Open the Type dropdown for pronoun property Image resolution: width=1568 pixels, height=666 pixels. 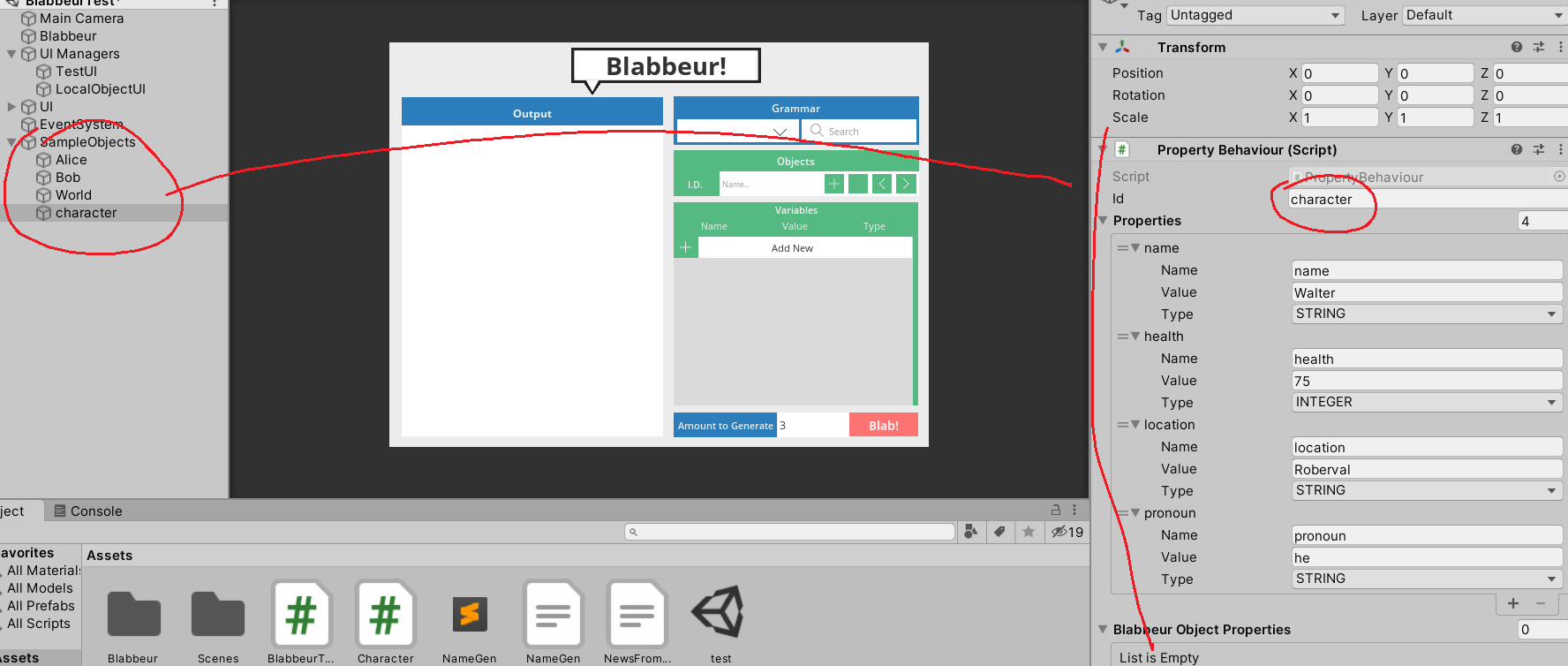1427,579
